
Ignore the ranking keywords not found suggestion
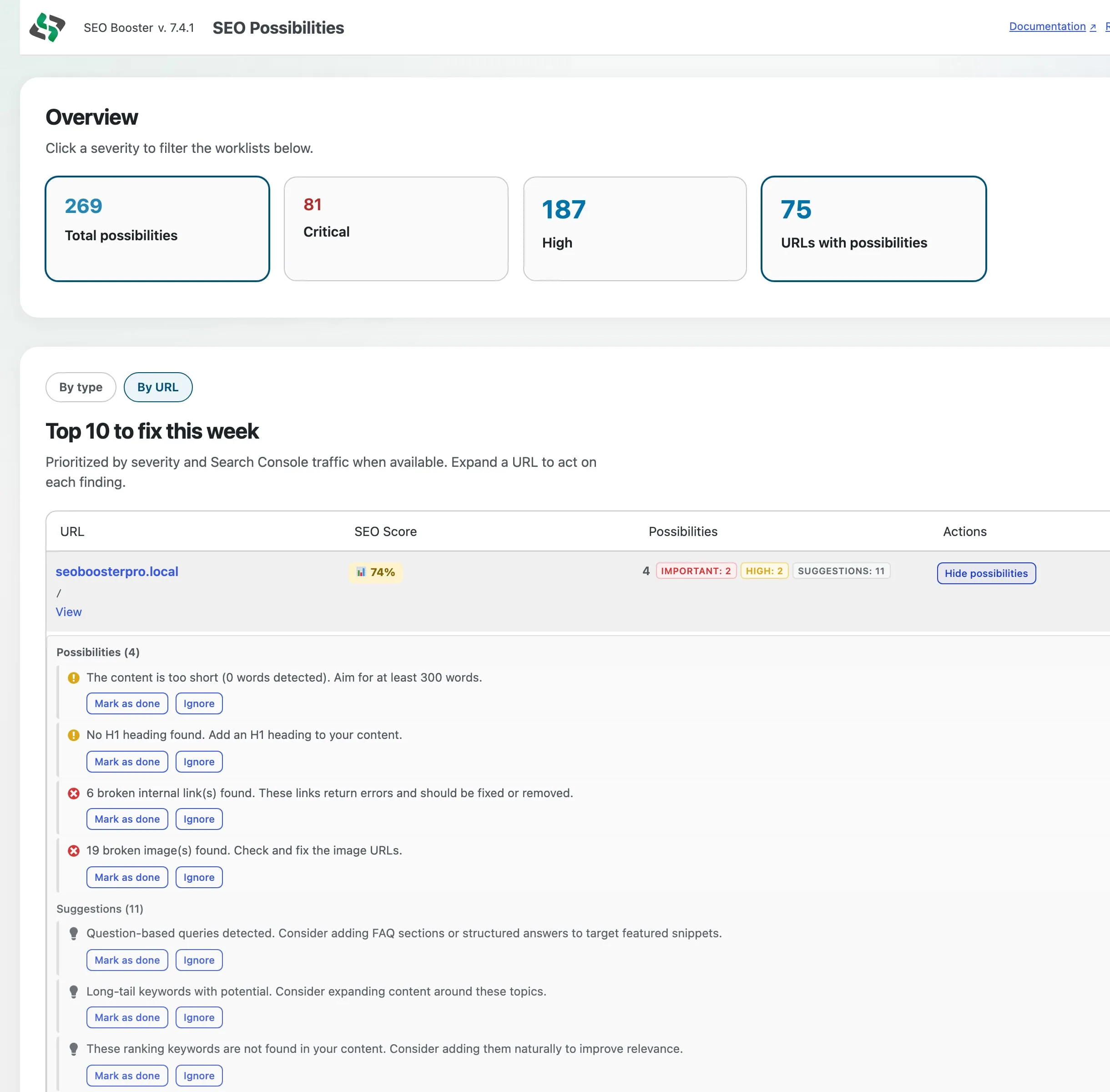(x=199, y=1076)
